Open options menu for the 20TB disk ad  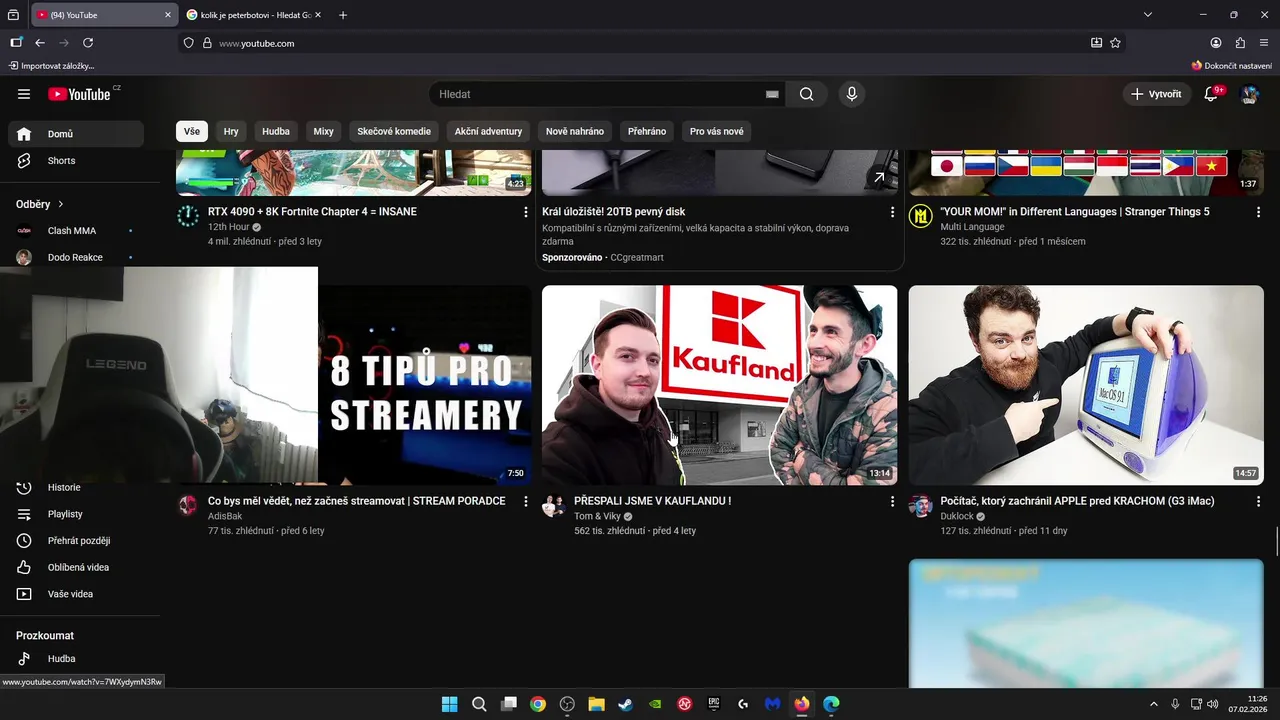click(893, 212)
